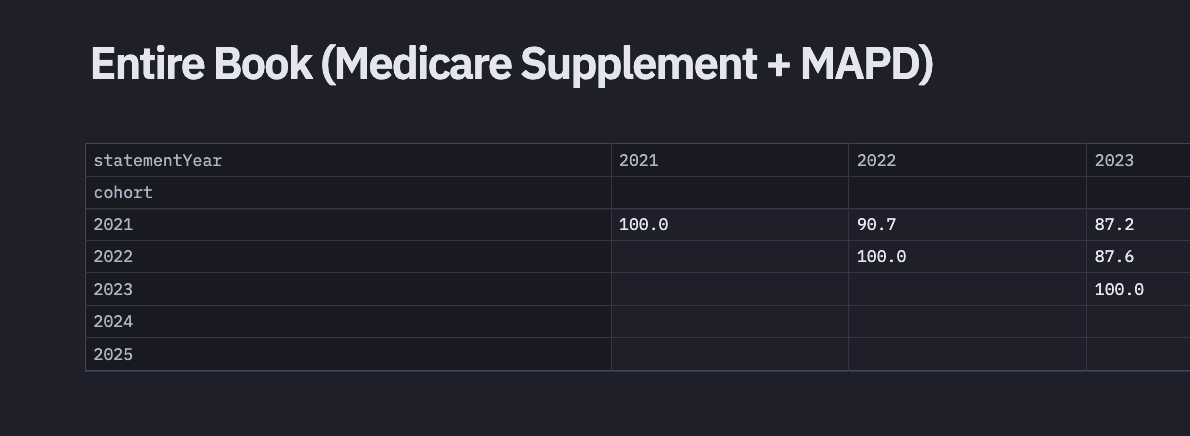The width and height of the screenshot is (1190, 436).
Task: Select the 87.6 value cell
Action: (x=1114, y=257)
